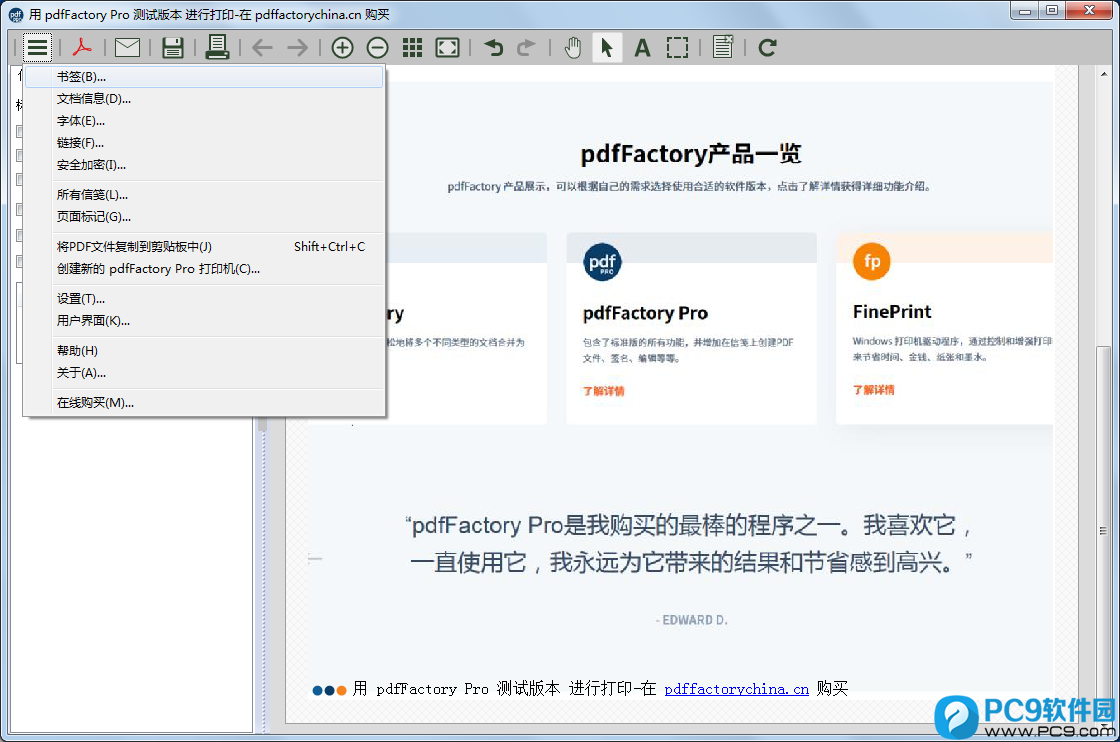Open 安全加密(I)... menu entry
Viewport: 1120px width, 742px height.
pyautogui.click(x=204, y=165)
